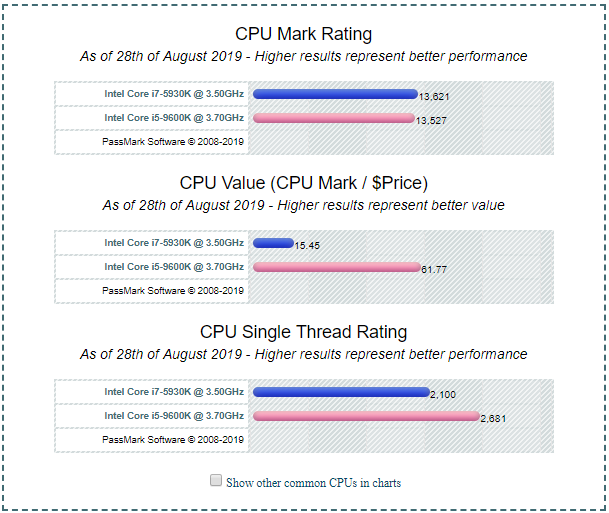Viewport: 609px width, 513px height.
Task: Click pink i5-9600K bar in CPU Mark chart
Action: click(x=333, y=118)
